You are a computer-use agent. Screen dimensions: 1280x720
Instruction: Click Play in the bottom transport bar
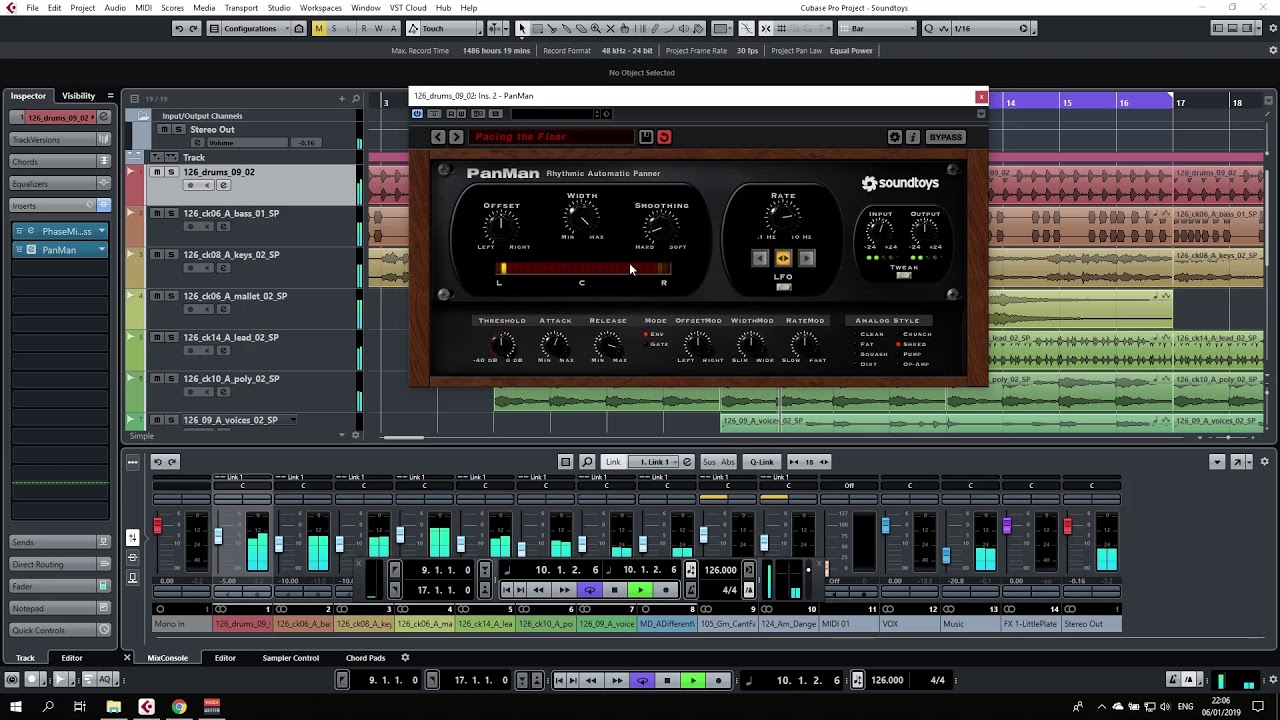[x=692, y=680]
